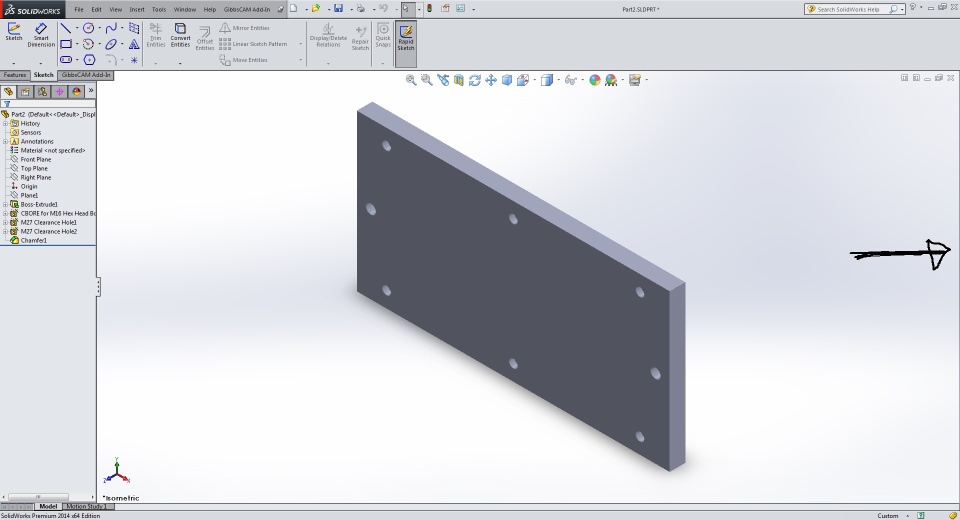The height and width of the screenshot is (520, 960).
Task: Click the Previous View icon
Action: coord(443,80)
